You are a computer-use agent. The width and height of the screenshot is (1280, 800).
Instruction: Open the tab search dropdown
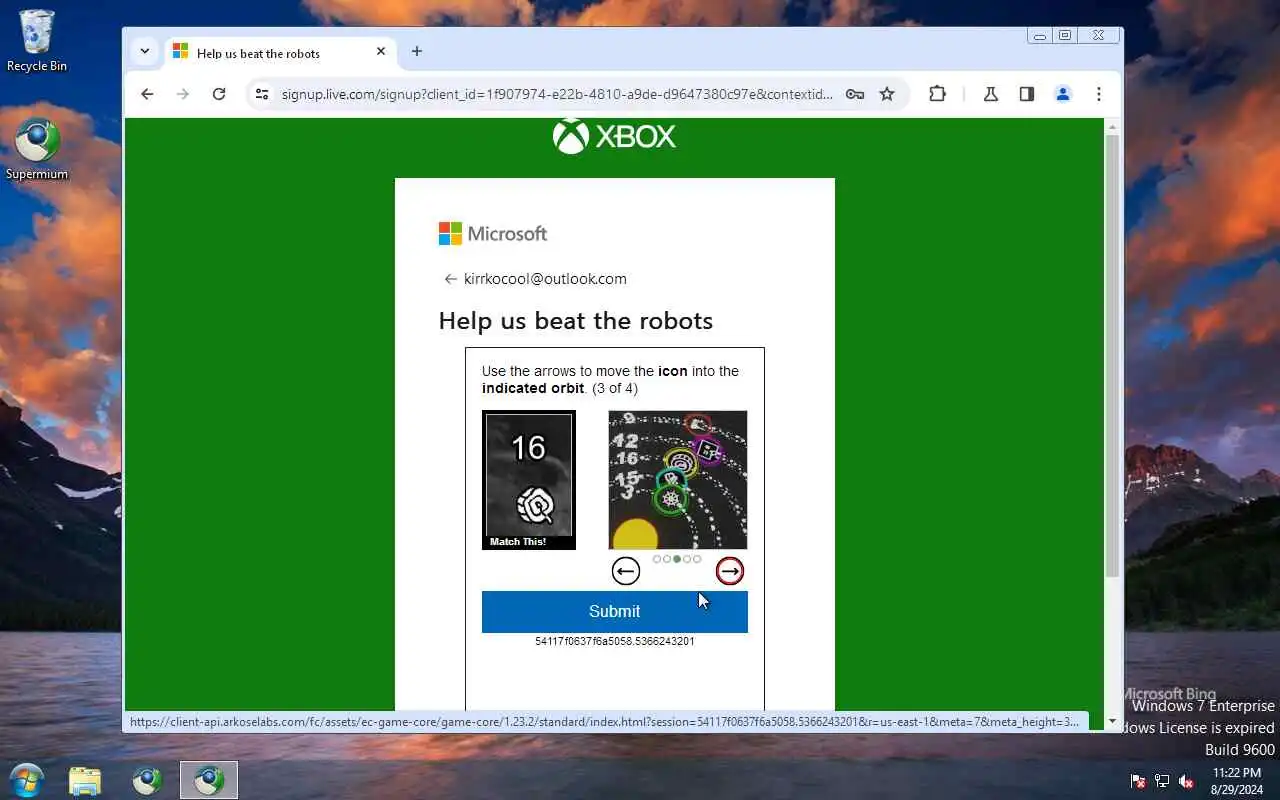tap(145, 51)
